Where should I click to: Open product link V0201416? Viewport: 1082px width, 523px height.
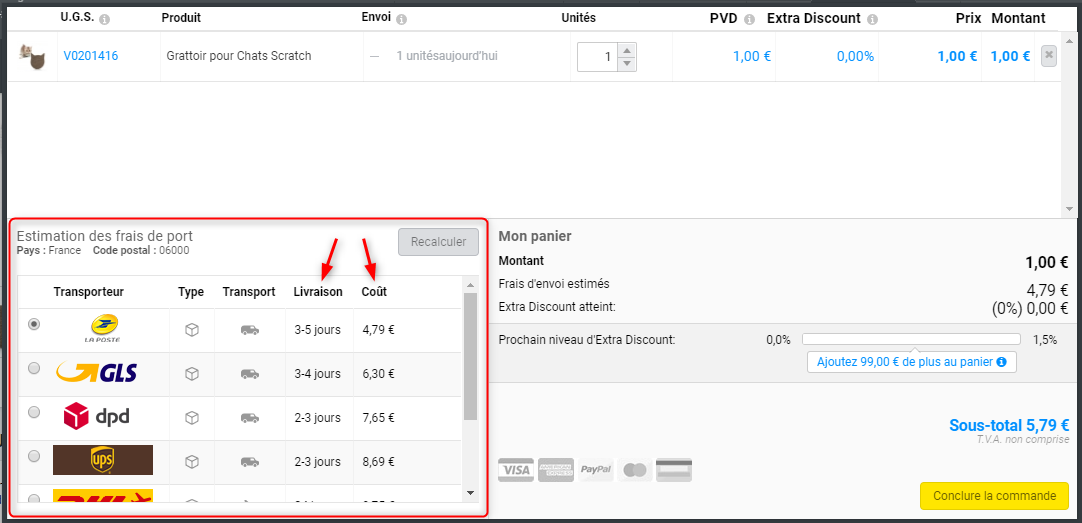pyautogui.click(x=90, y=56)
